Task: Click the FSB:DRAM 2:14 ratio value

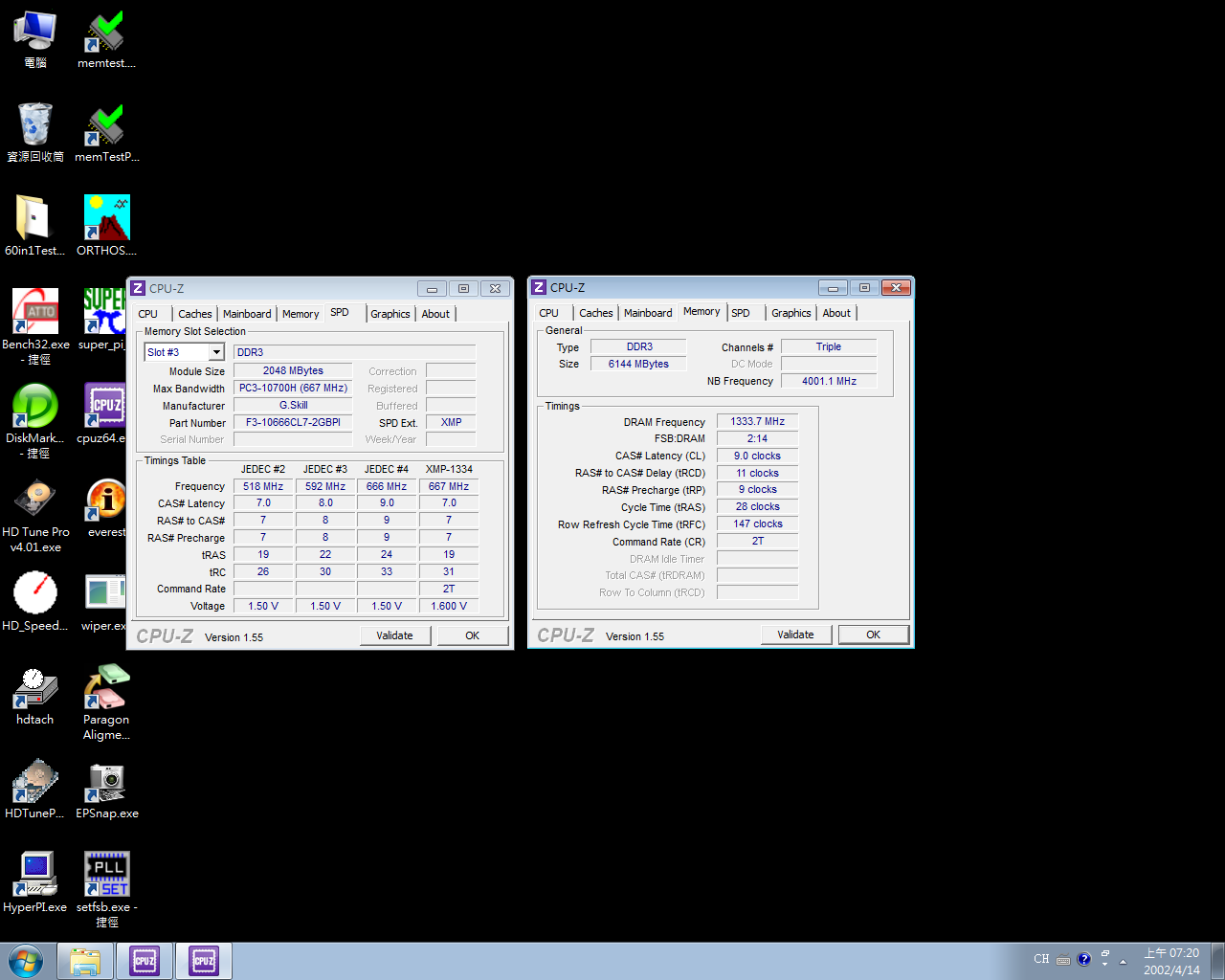Action: pos(757,438)
